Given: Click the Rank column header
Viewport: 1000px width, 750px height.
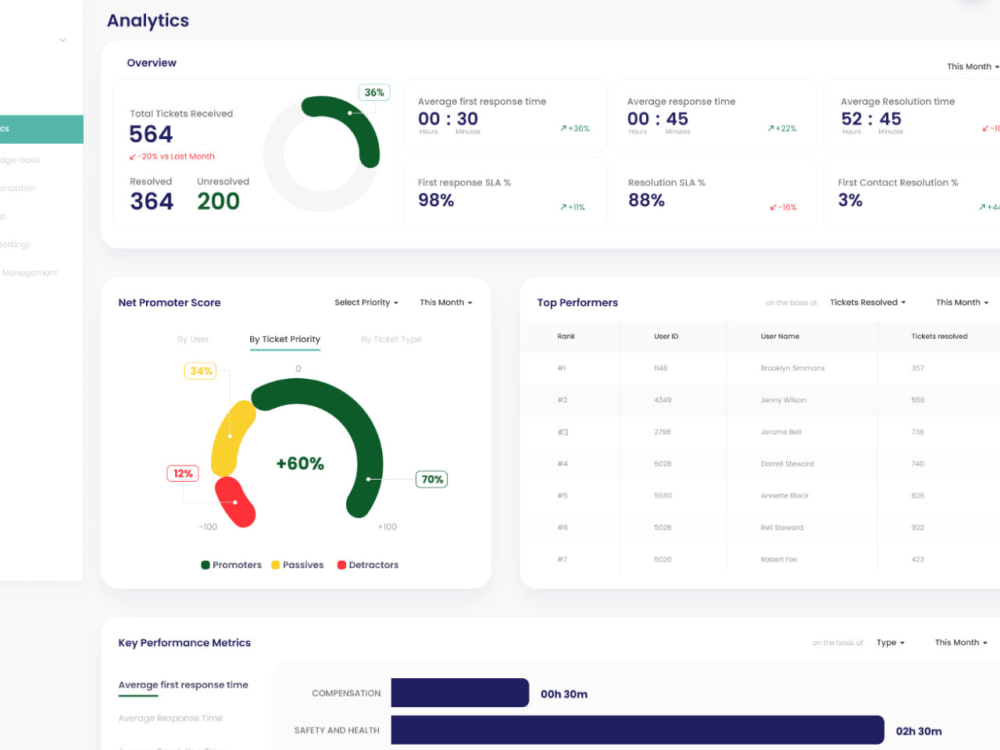Looking at the screenshot, I should pos(566,336).
